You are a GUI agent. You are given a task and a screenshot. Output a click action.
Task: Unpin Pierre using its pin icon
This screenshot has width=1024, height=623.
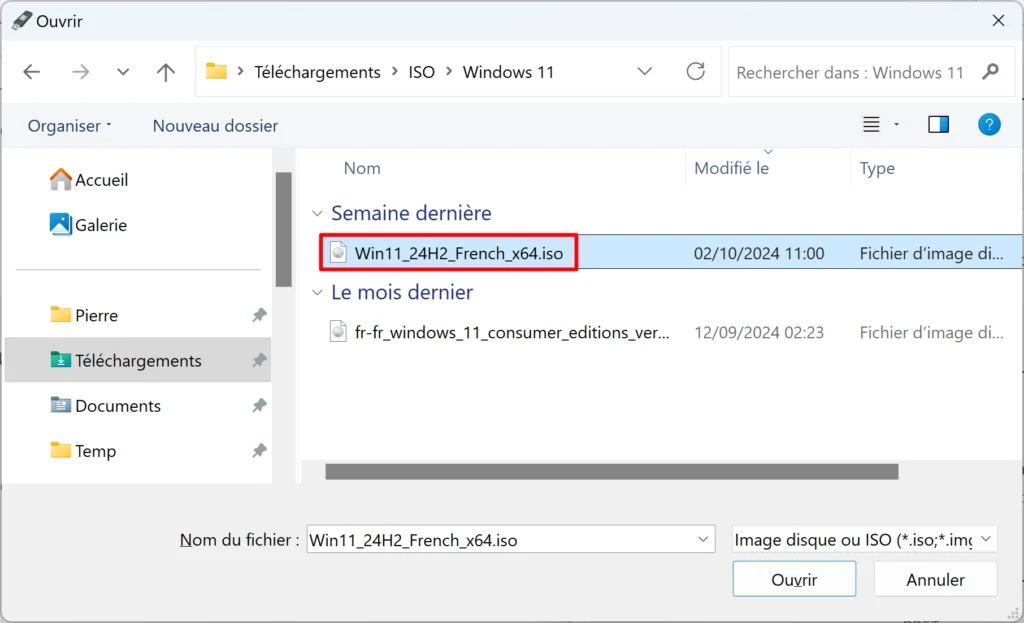[259, 315]
